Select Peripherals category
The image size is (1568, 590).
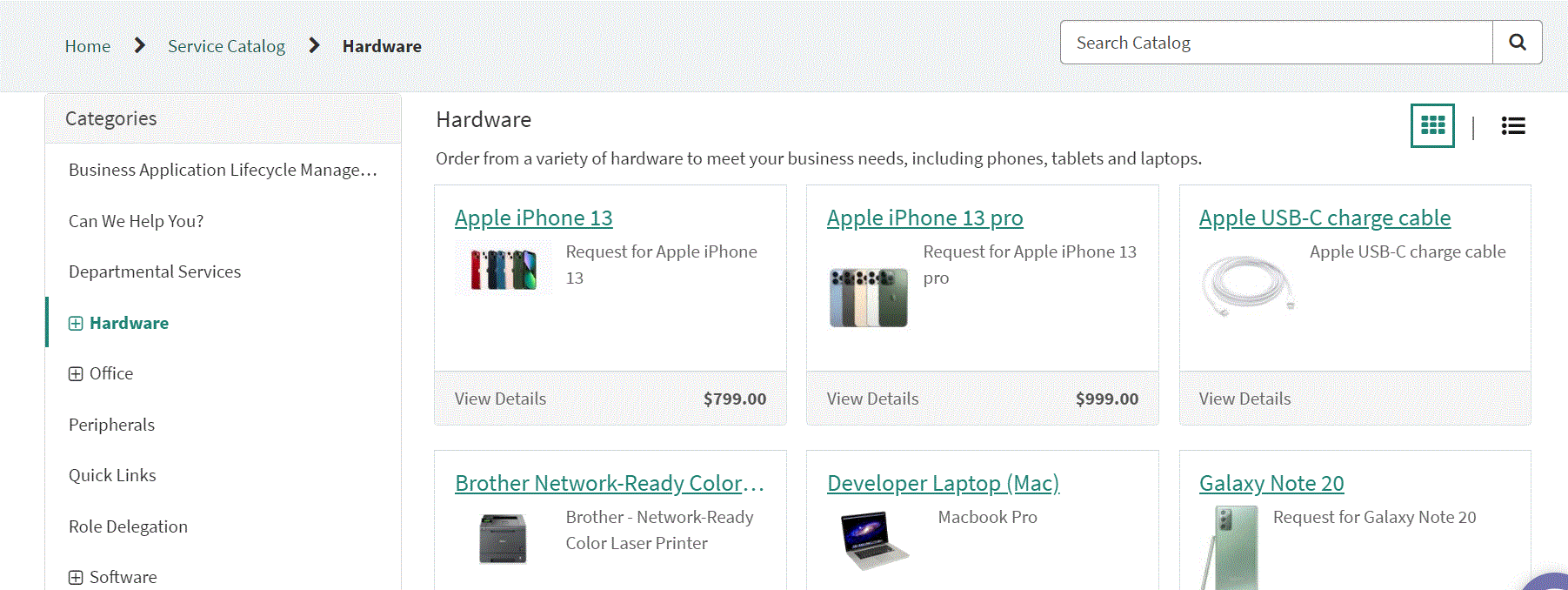click(x=111, y=425)
